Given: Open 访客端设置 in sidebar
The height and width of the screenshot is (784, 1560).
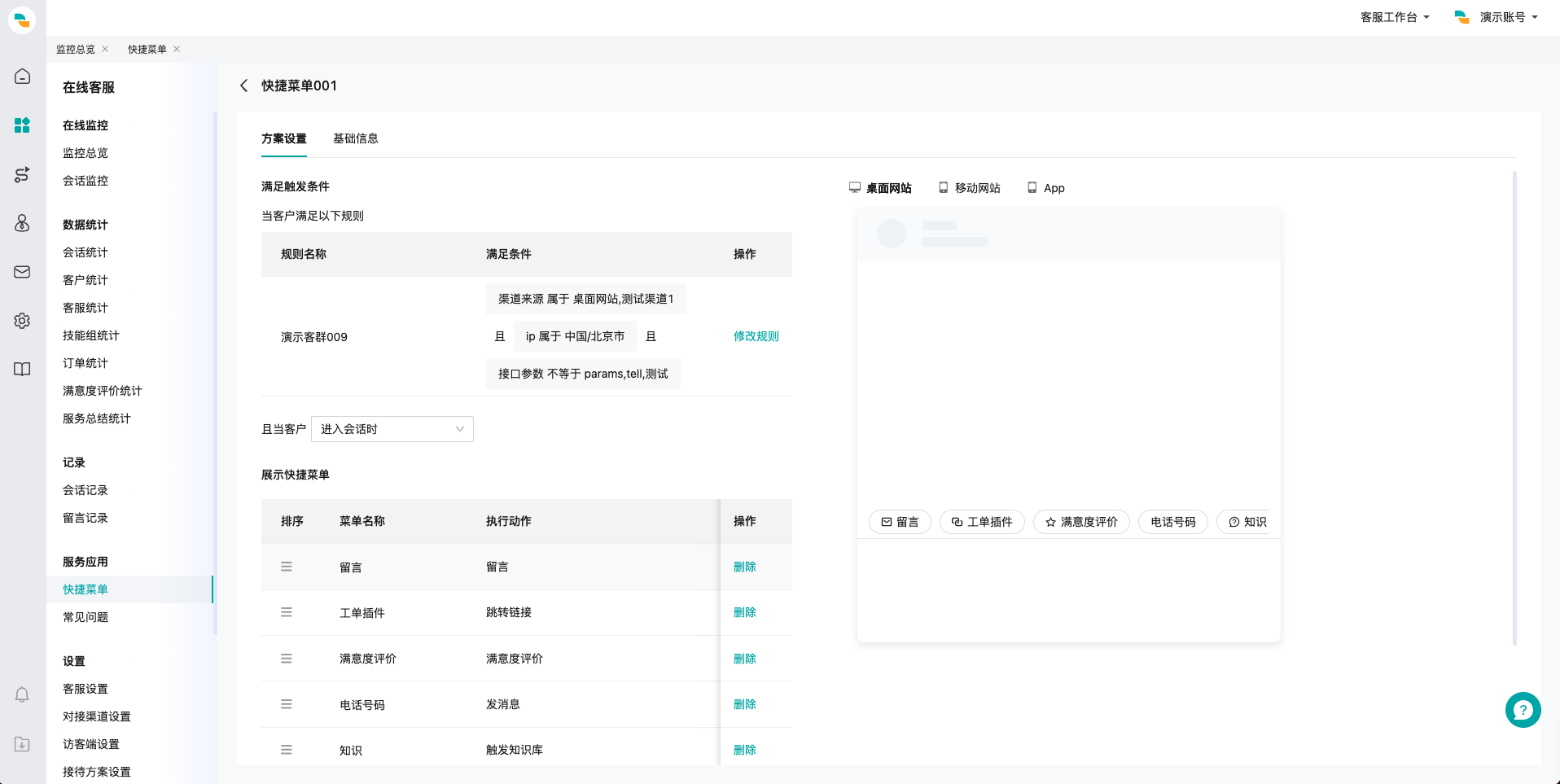Looking at the screenshot, I should tap(91, 744).
